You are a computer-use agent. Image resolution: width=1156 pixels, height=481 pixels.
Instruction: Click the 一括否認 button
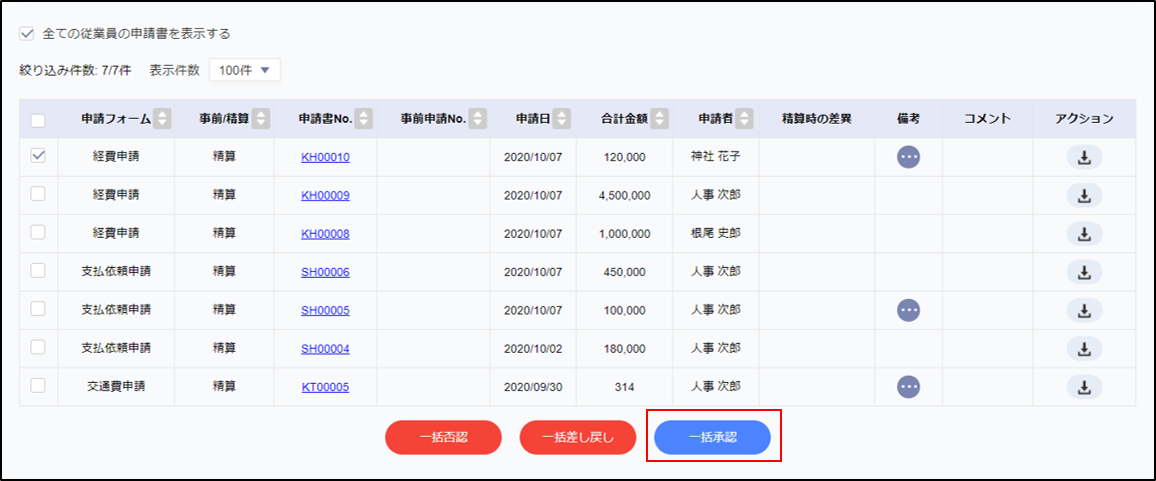click(x=443, y=437)
